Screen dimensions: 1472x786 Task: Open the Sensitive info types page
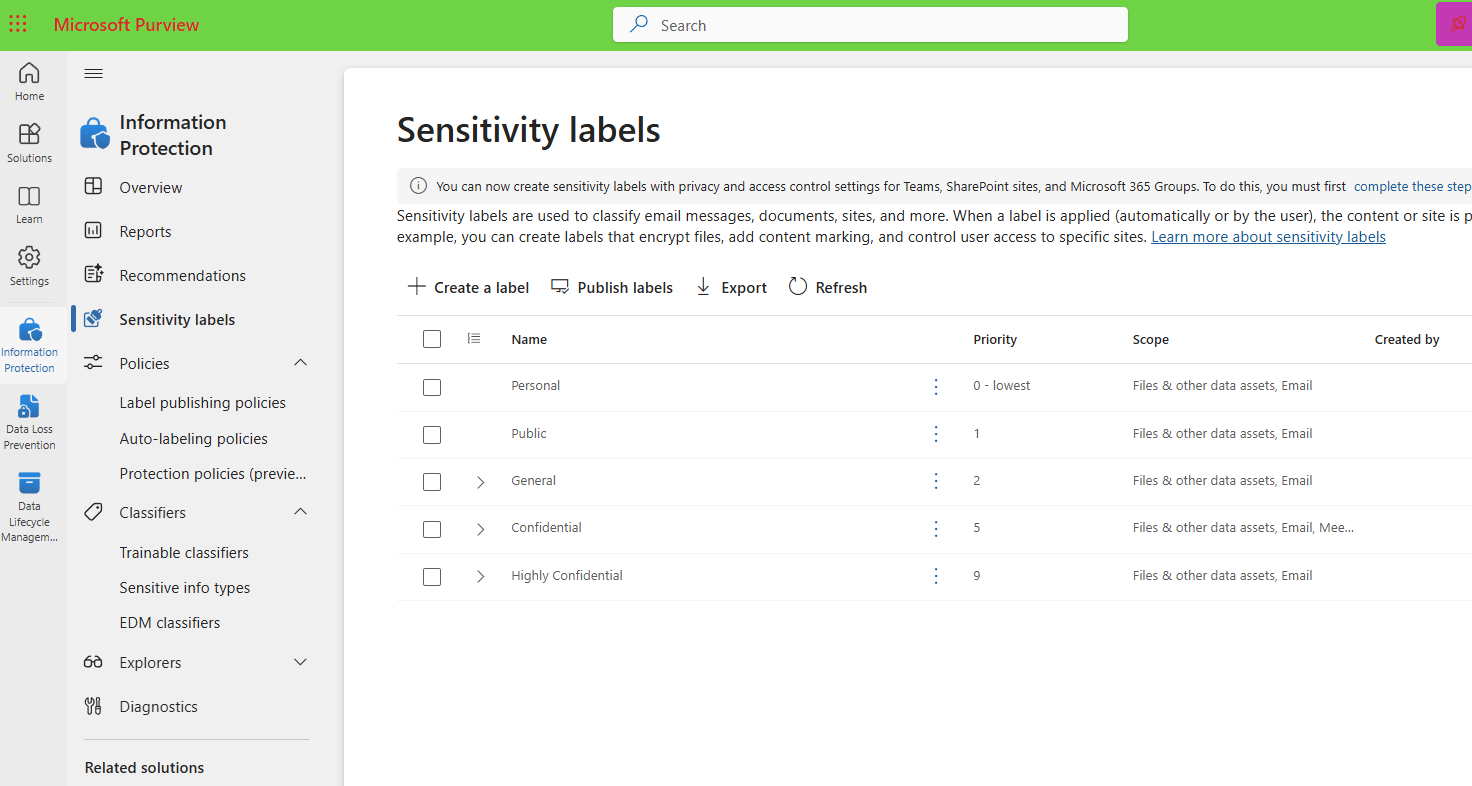click(184, 587)
